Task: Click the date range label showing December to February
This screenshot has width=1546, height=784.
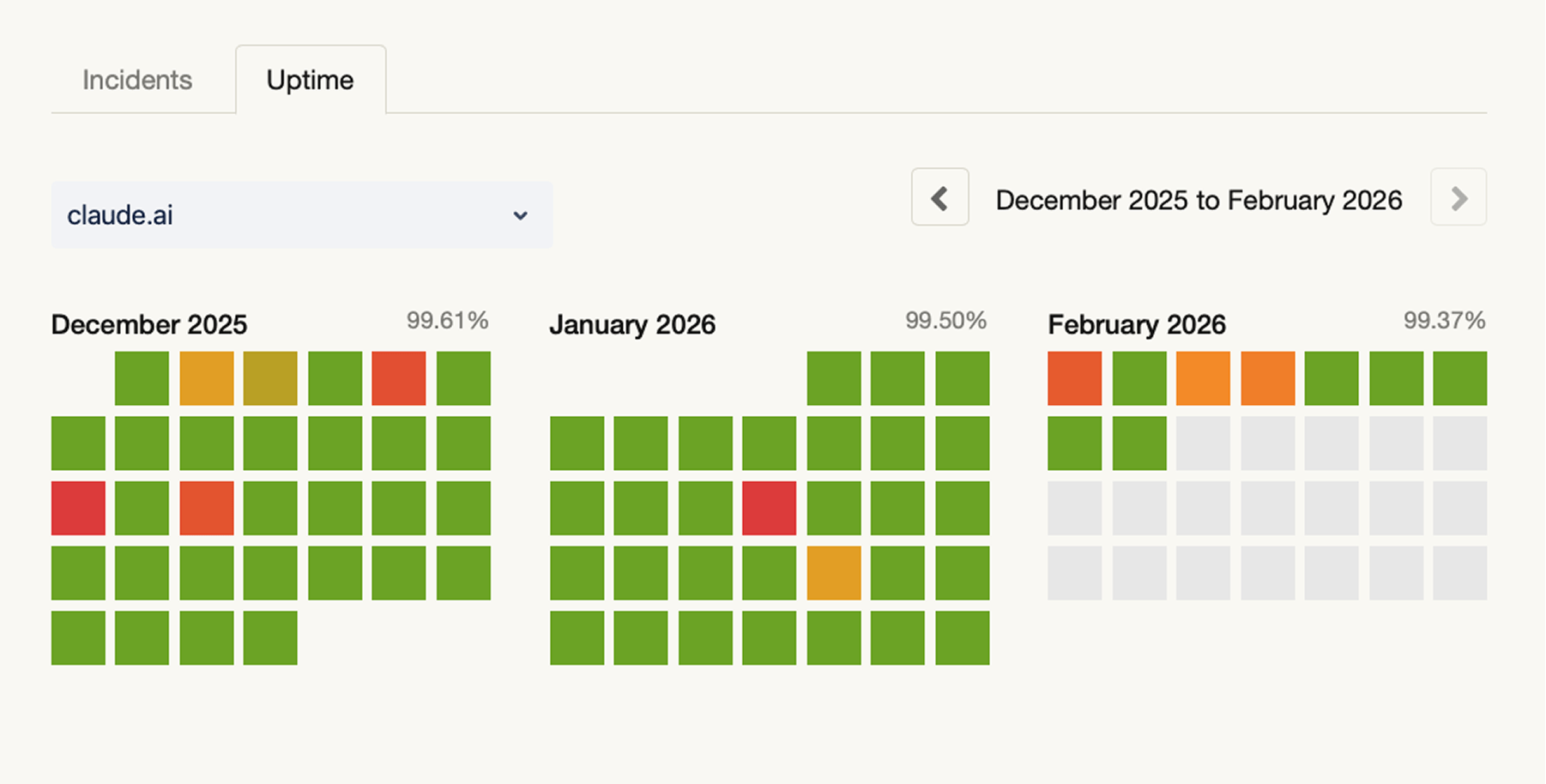Action: [x=1199, y=200]
